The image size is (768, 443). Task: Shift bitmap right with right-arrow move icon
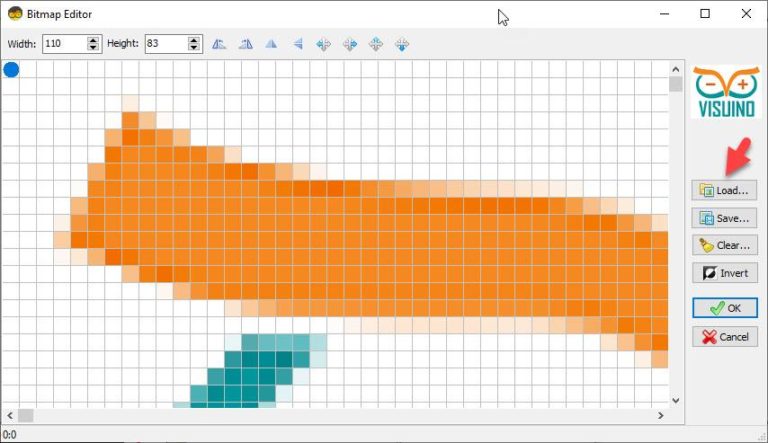[x=350, y=45]
